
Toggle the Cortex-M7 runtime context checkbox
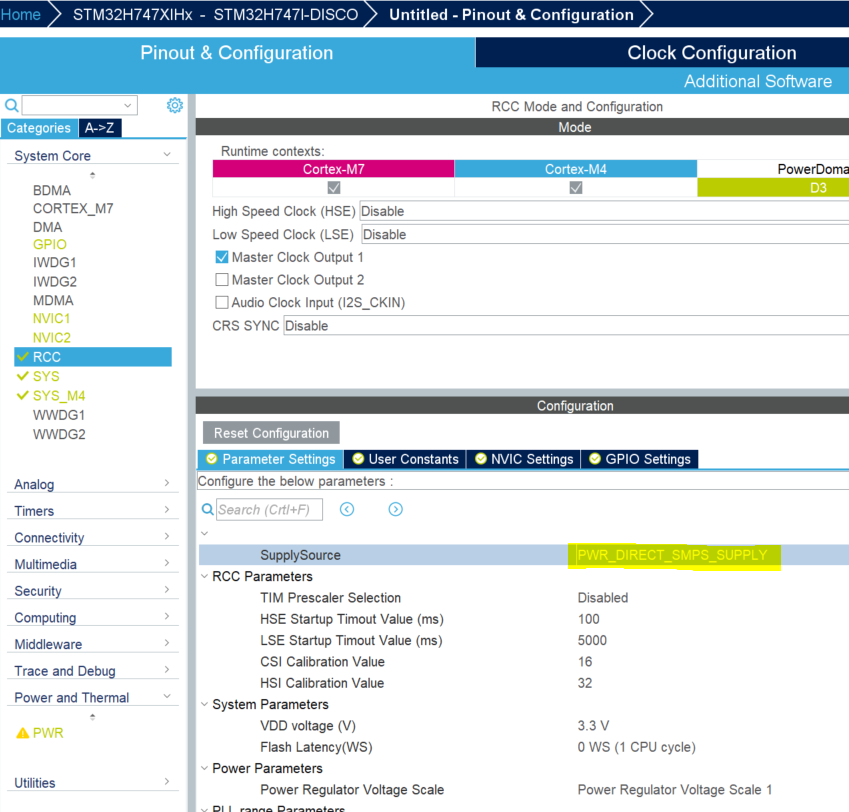(x=334, y=188)
